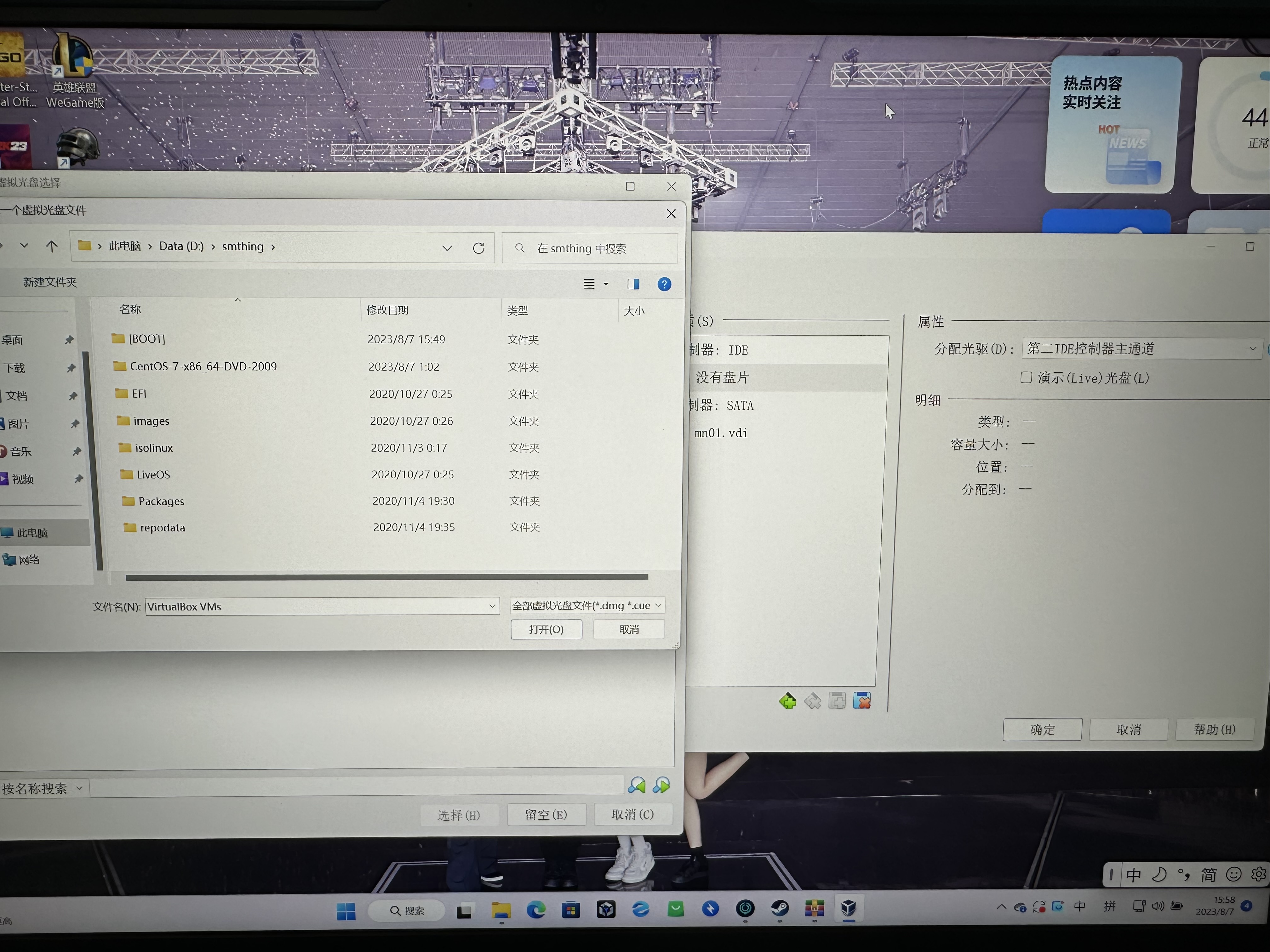Select the isolinux folder
The height and width of the screenshot is (952, 1270).
pos(154,448)
